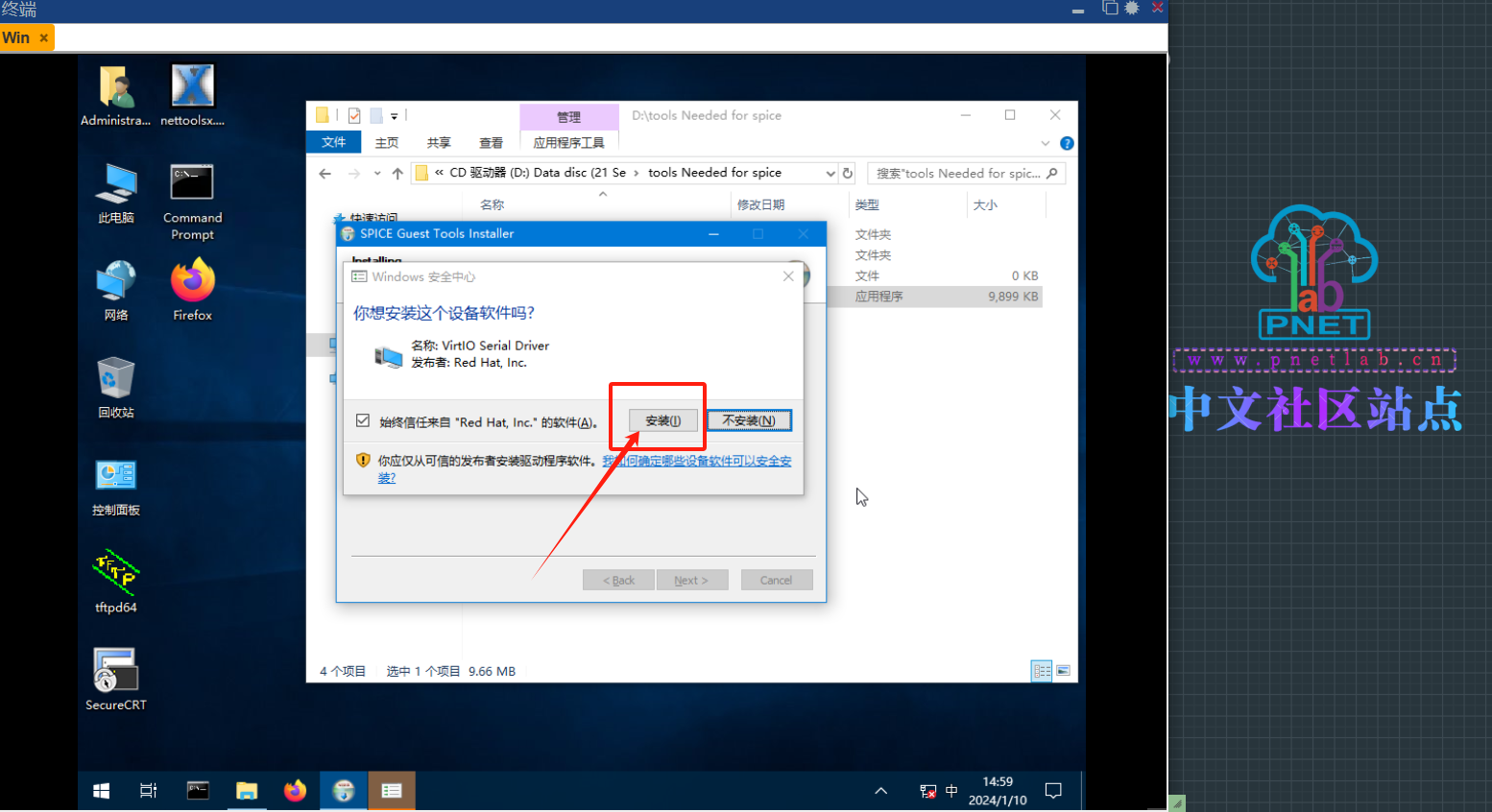Open the quick access toolbar dropdown

point(395,116)
